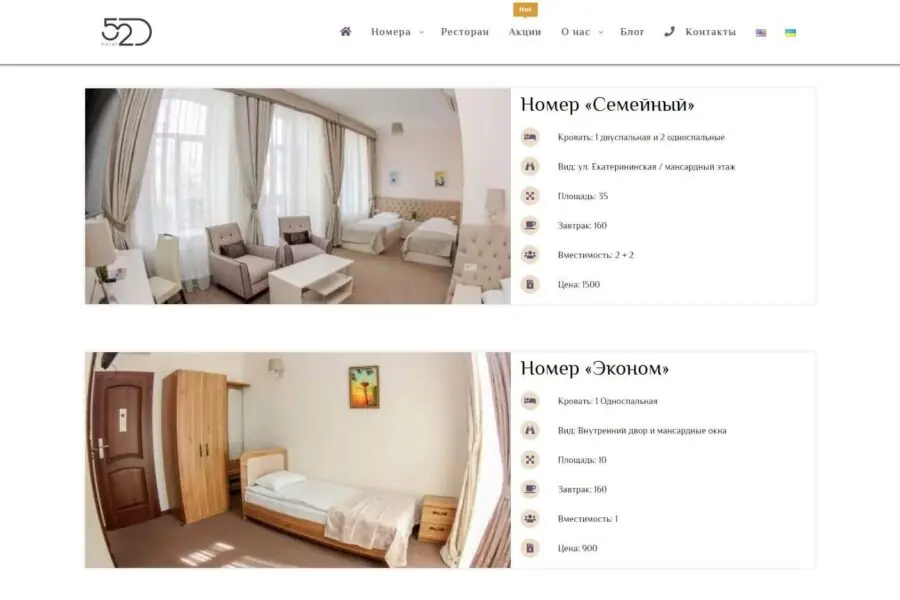Viewport: 900px width, 600px height.
Task: Open the Номер «Эконом» title link
Action: (x=595, y=368)
